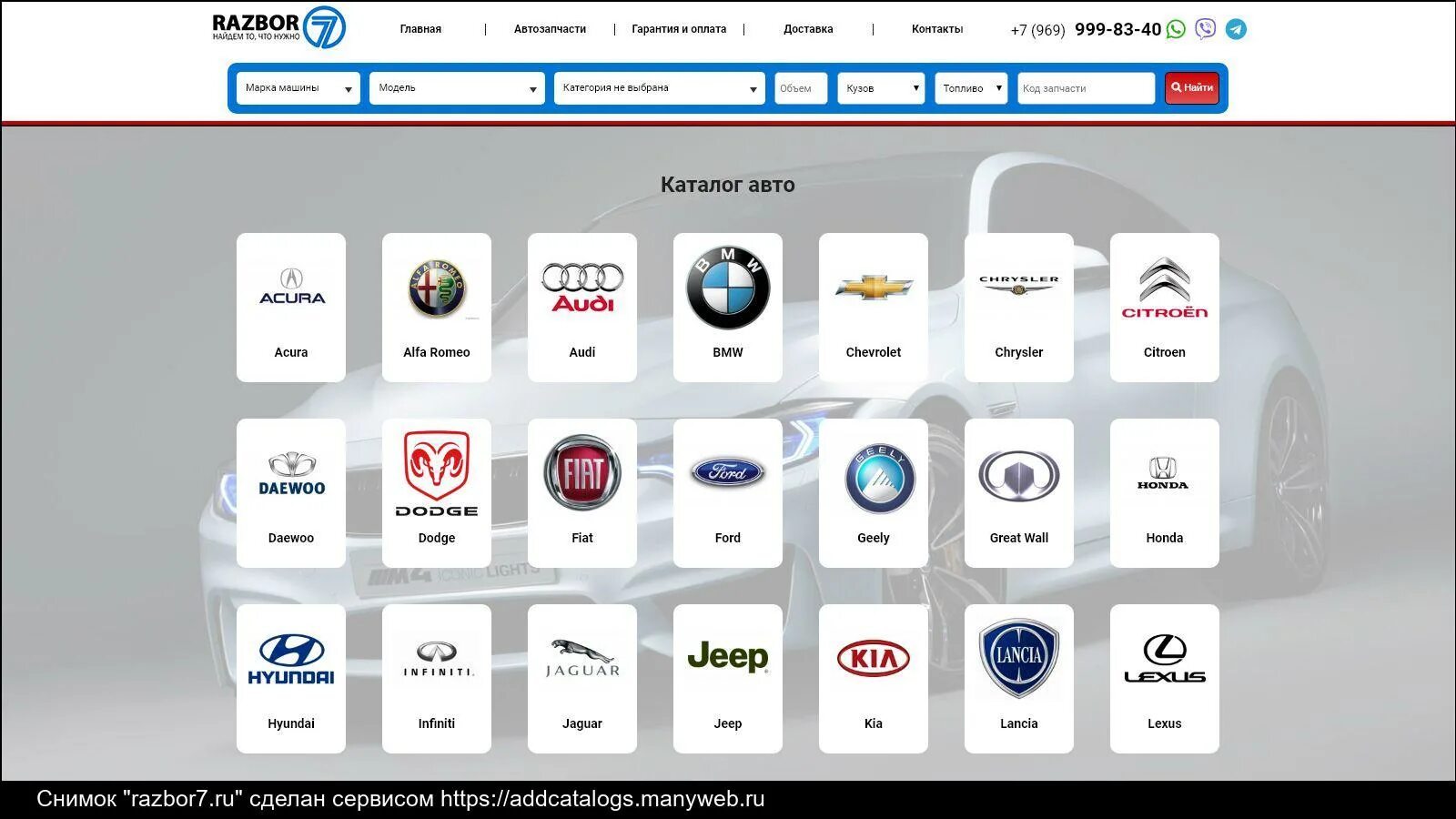Image resolution: width=1456 pixels, height=819 pixels.
Task: Open the Citroen chevrons logo
Action: point(1165,288)
